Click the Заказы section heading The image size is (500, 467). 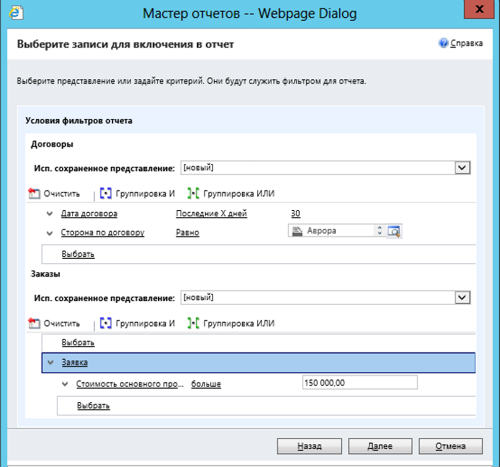click(46, 274)
